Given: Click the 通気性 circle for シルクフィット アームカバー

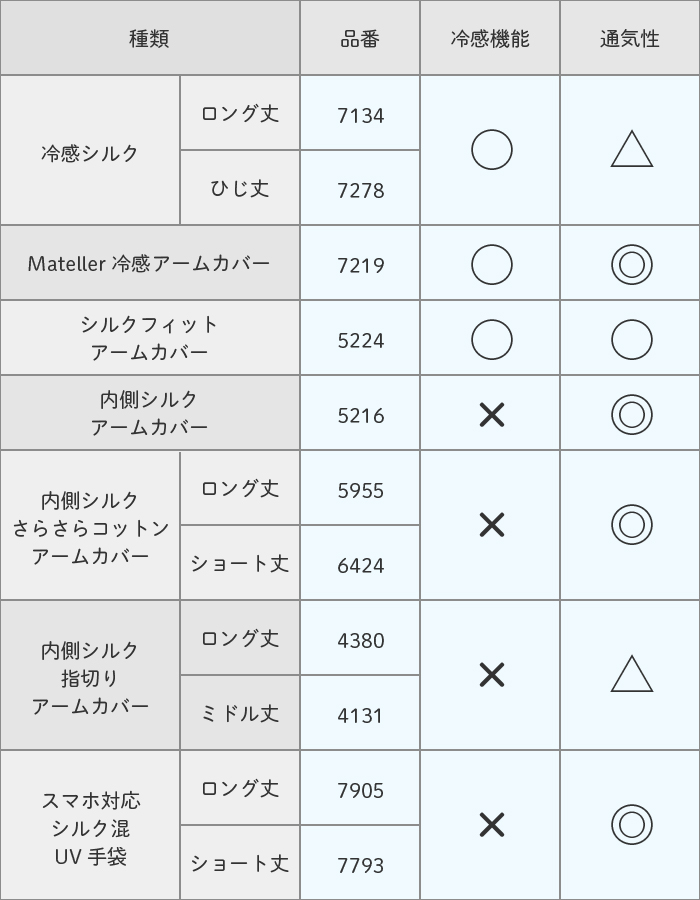Looking at the screenshot, I should coord(631,340).
